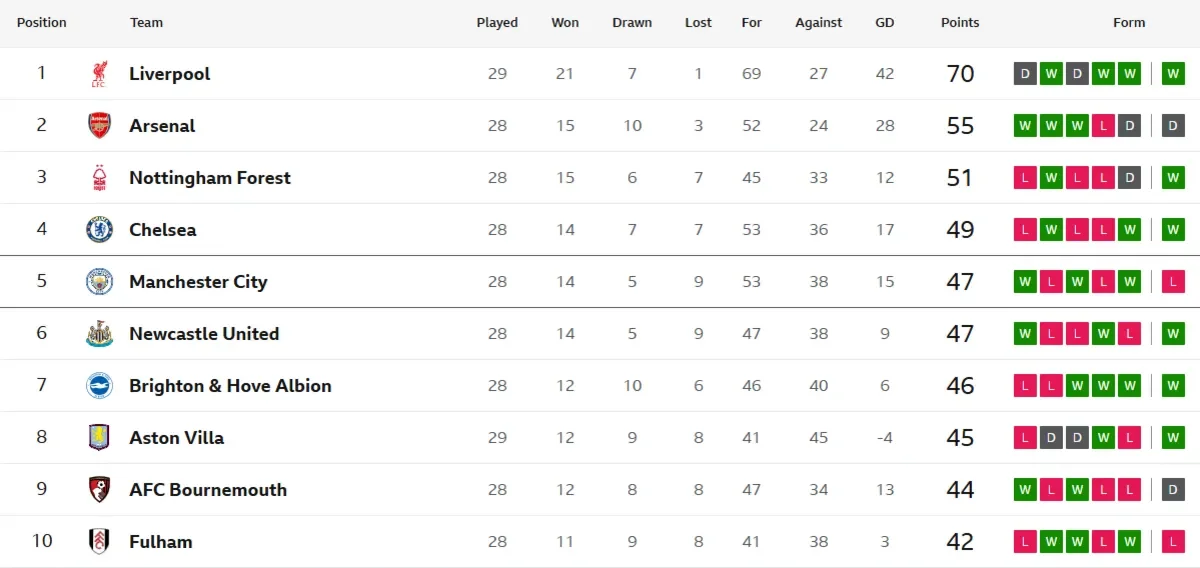Click the AFC Bournemouth crest icon
The height and width of the screenshot is (568, 1200).
99,490
